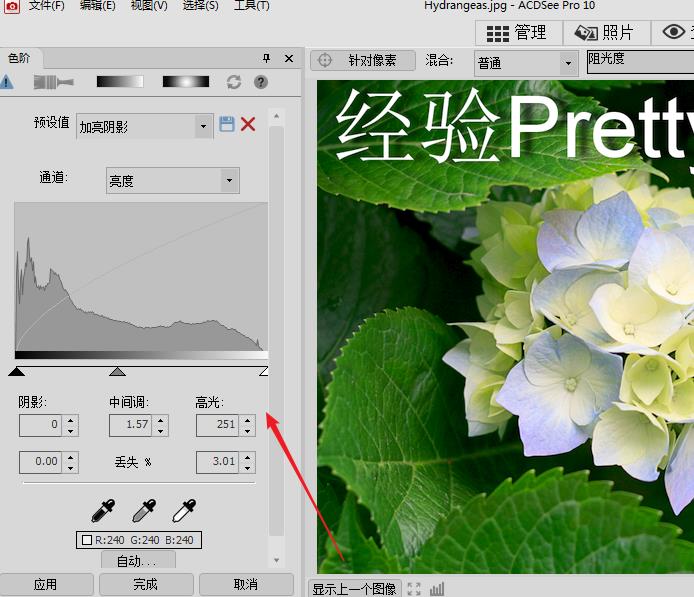694x597 pixels.
Task: Pick the white point eyedropper
Action: click(184, 510)
